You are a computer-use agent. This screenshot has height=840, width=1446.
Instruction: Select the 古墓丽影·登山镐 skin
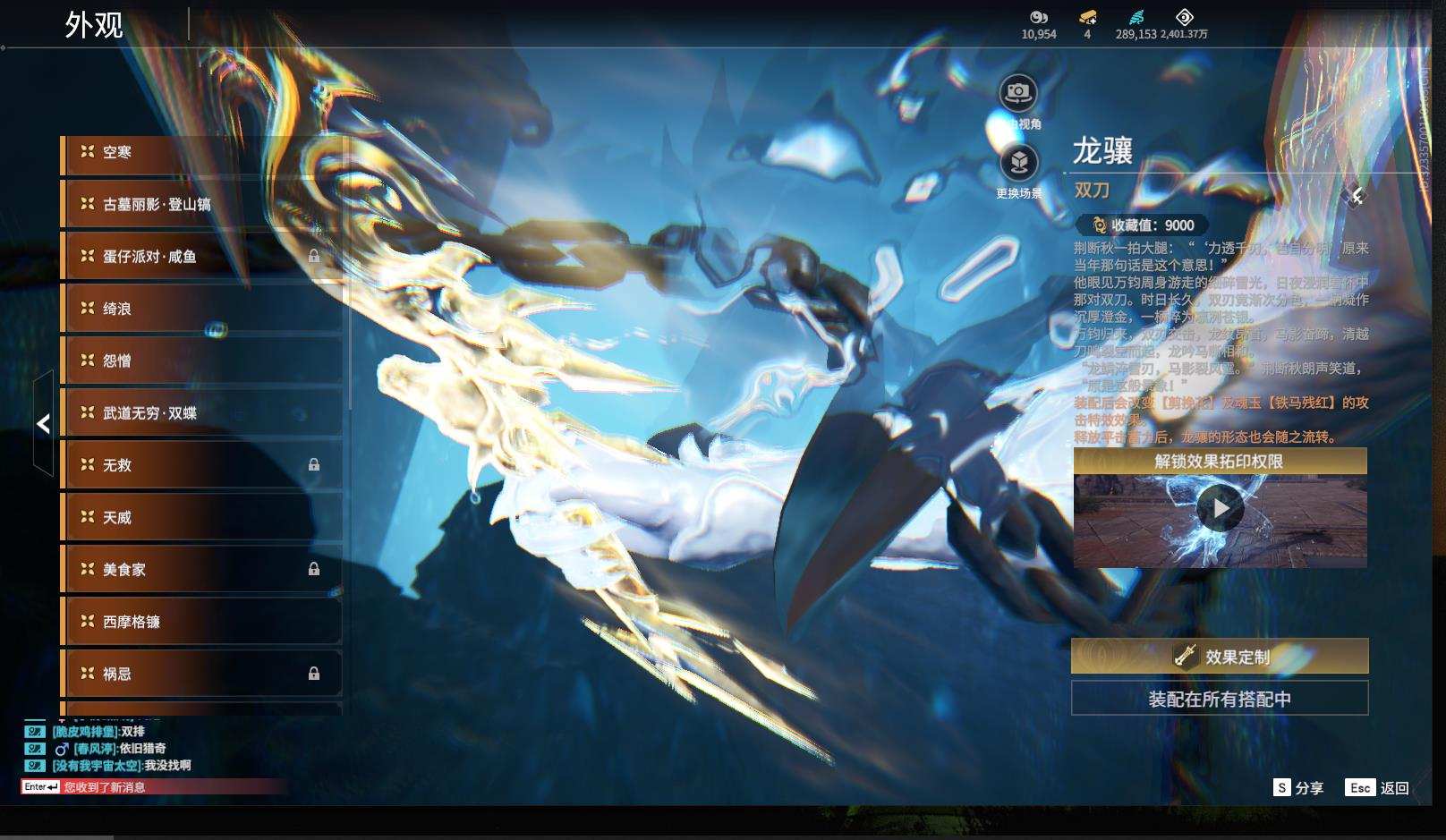[201, 205]
